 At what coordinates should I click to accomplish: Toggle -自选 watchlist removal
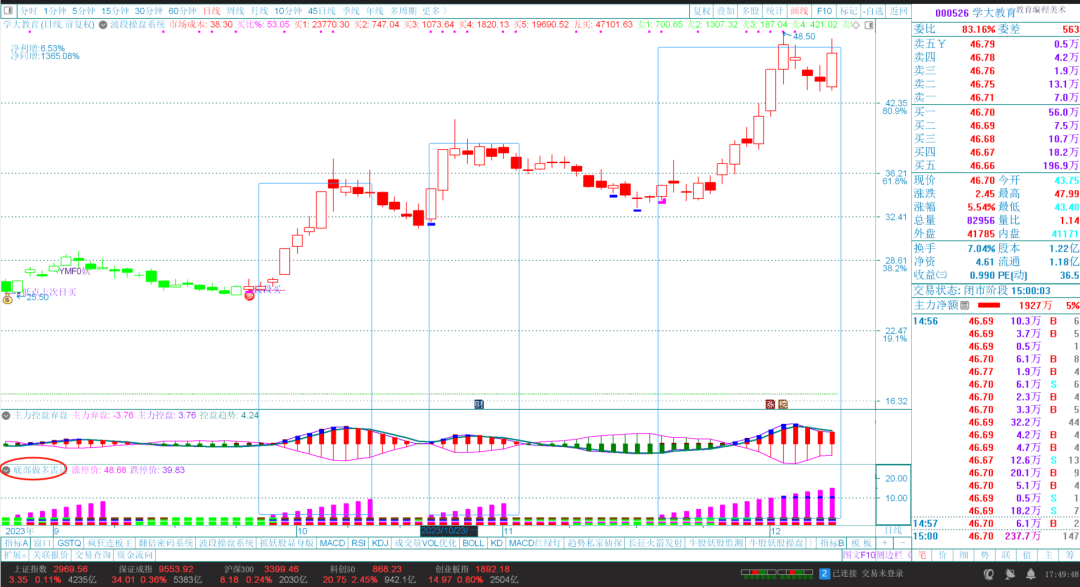873,11
